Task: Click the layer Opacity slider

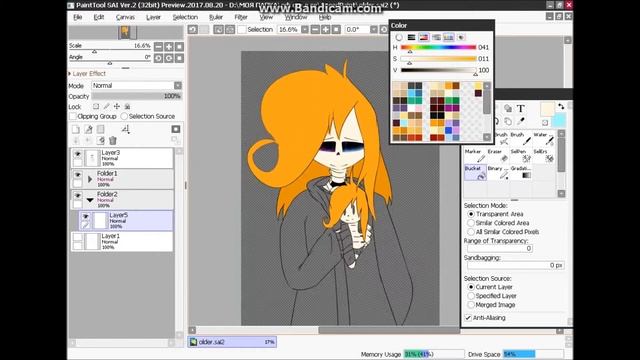Action: (136, 96)
